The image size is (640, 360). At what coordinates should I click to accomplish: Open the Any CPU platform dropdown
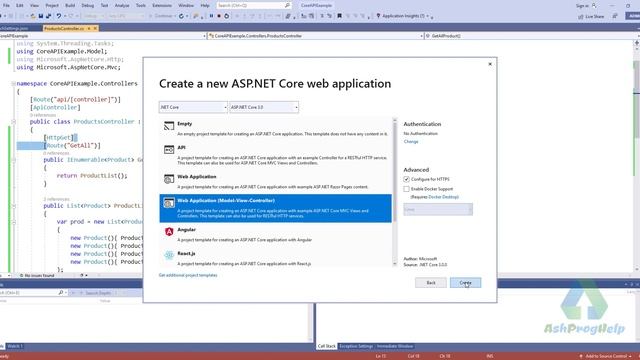click(x=126, y=16)
